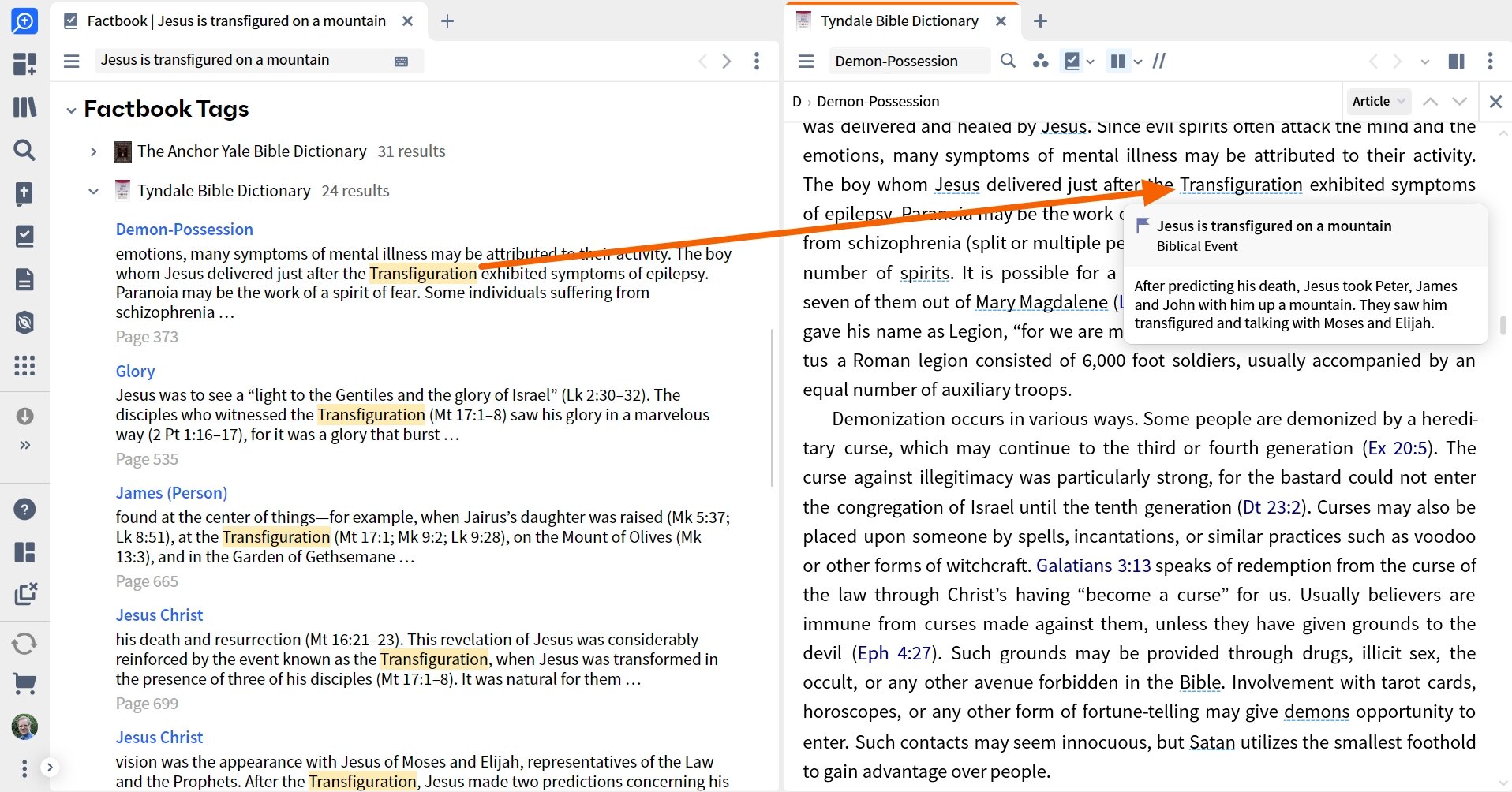Image resolution: width=1512 pixels, height=792 pixels.
Task: Go back in the Factbook panel history
Action: (x=702, y=61)
